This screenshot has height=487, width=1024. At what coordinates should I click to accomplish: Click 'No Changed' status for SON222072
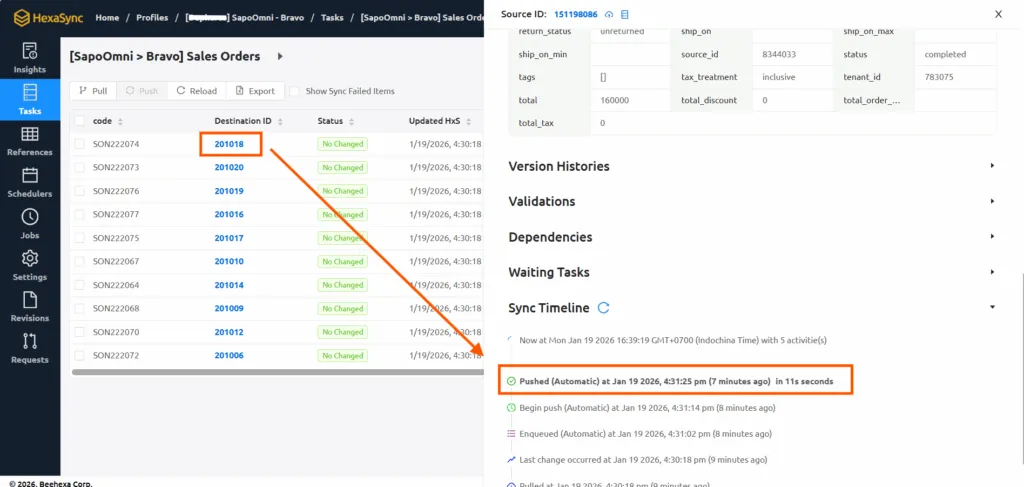[342, 356]
